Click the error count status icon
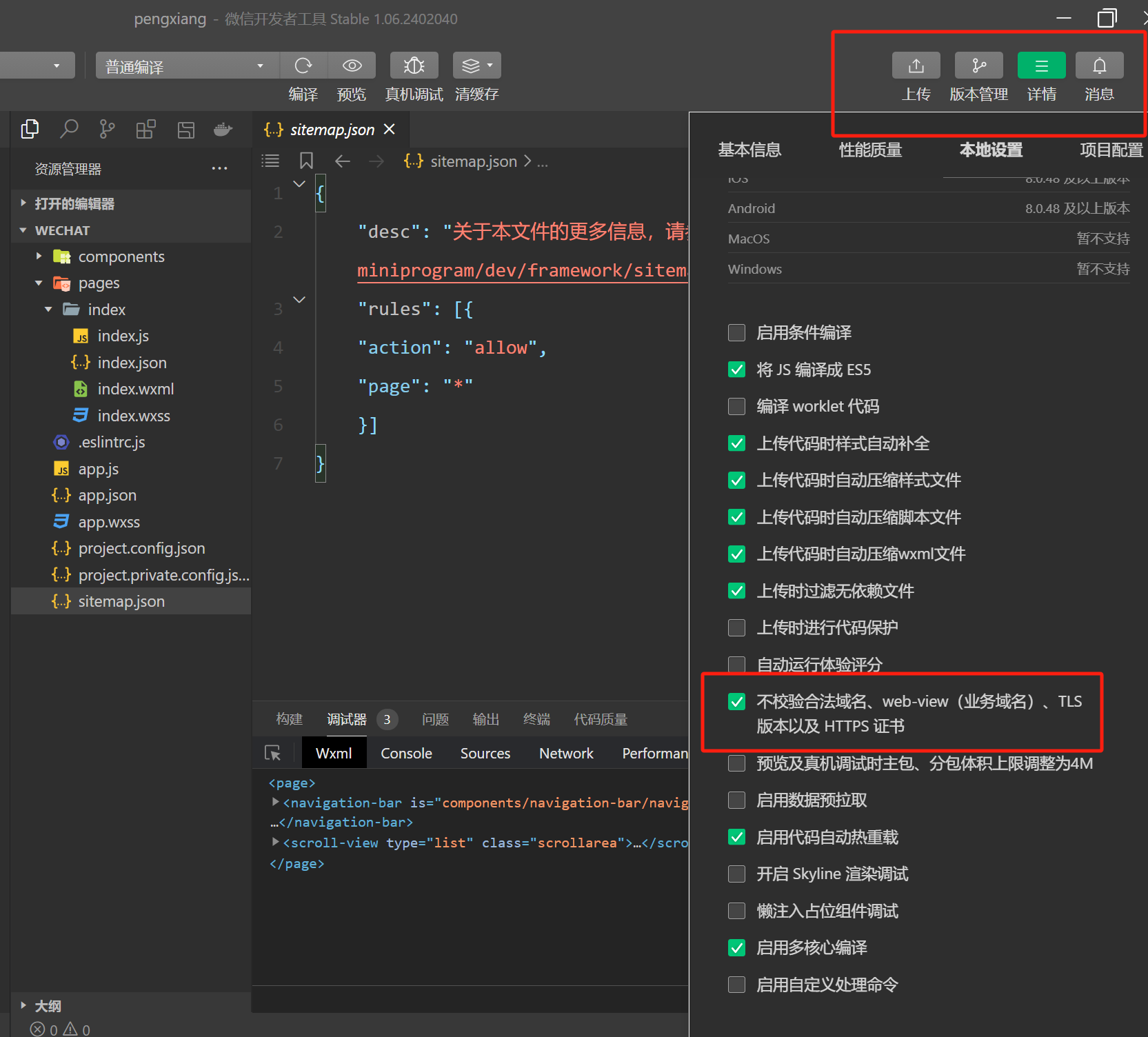 click(37, 1029)
